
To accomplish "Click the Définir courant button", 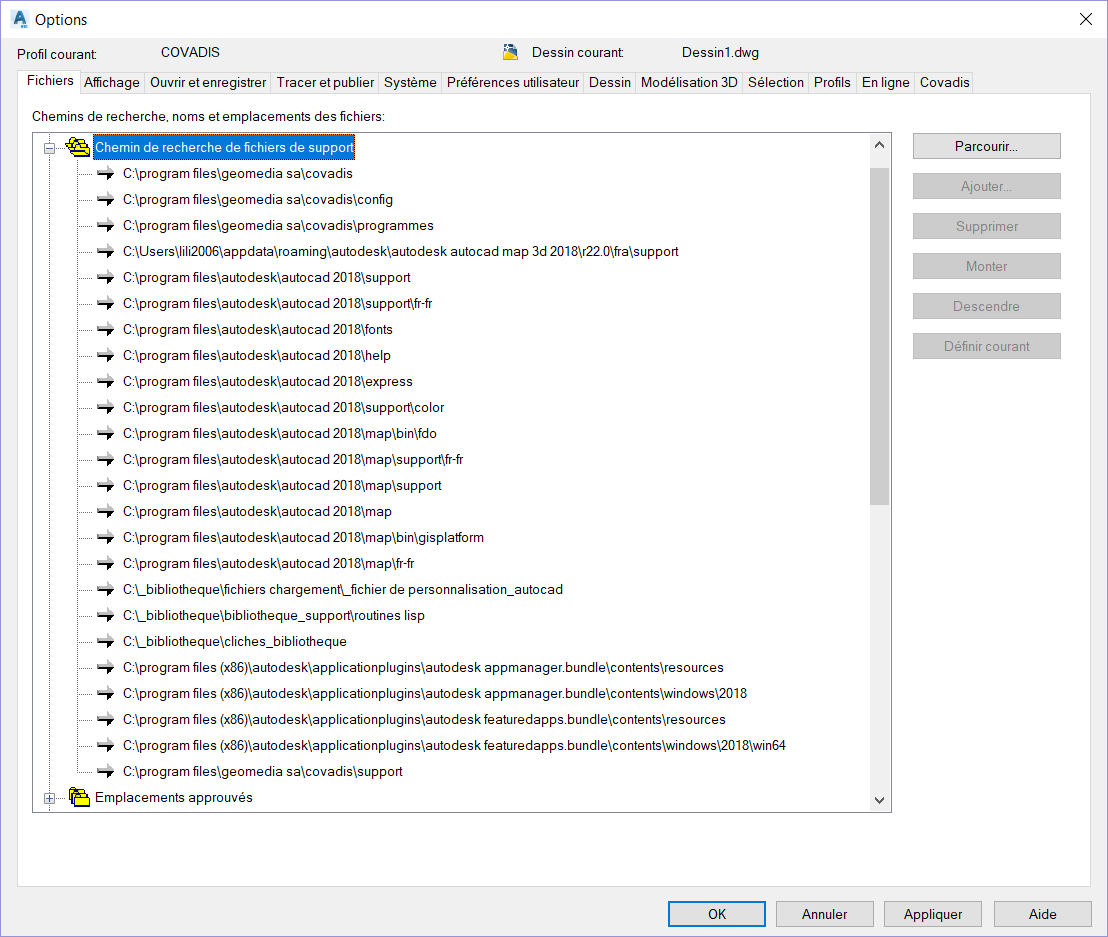I will point(986,346).
